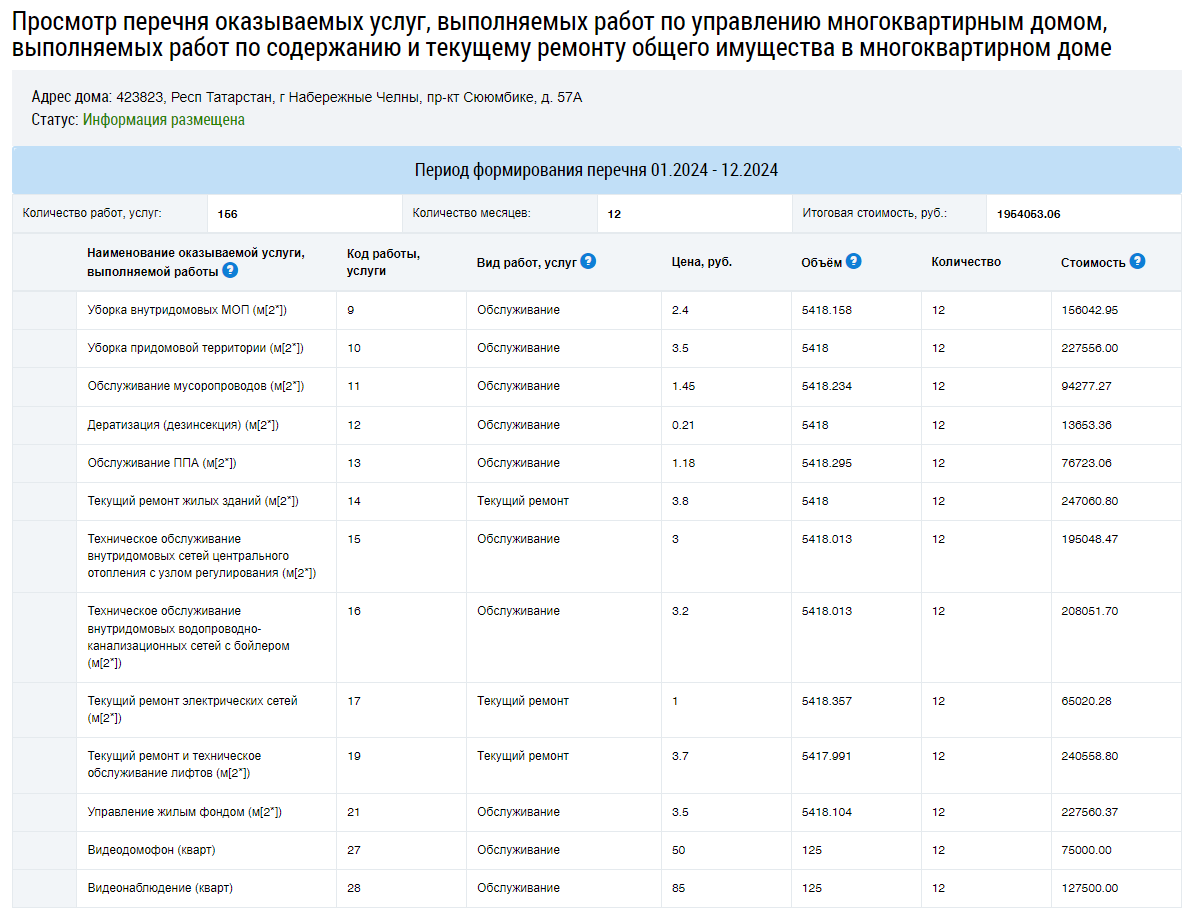Select row 'Управление жилым фондом (м[2*])'
This screenshot has width=1193, height=917.
(x=596, y=813)
